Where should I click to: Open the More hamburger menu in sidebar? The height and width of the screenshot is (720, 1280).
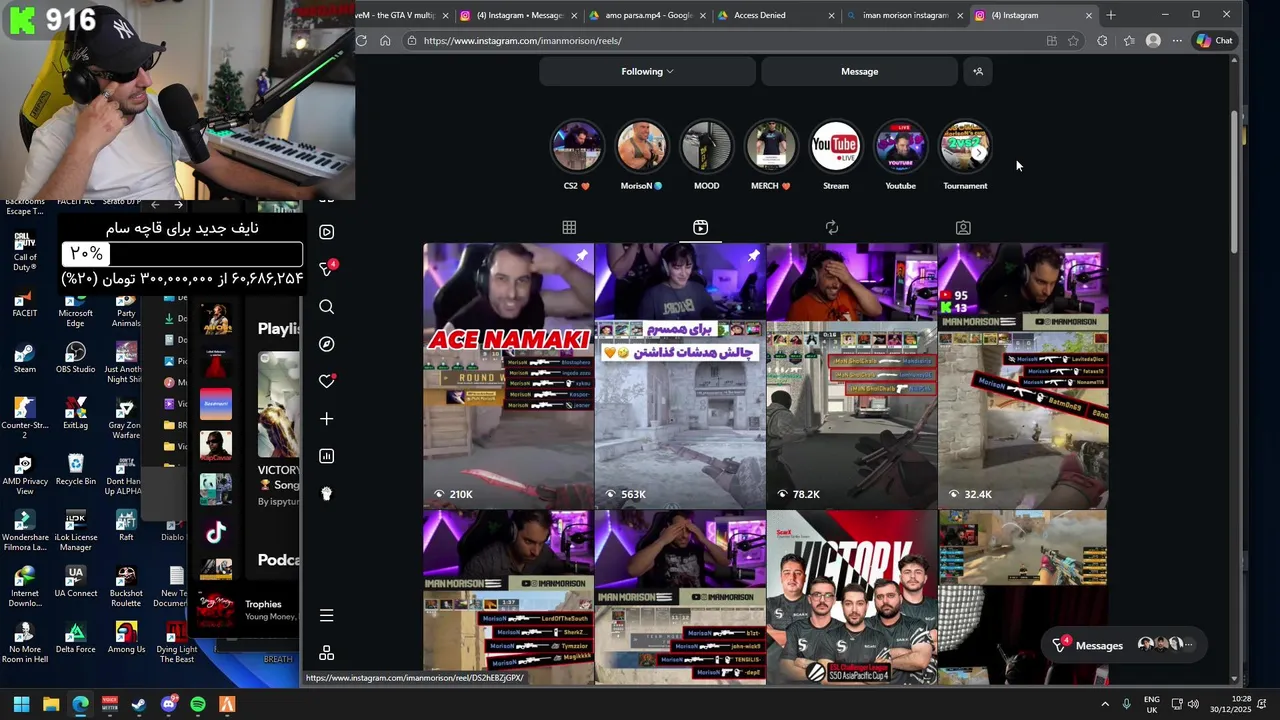click(x=327, y=616)
